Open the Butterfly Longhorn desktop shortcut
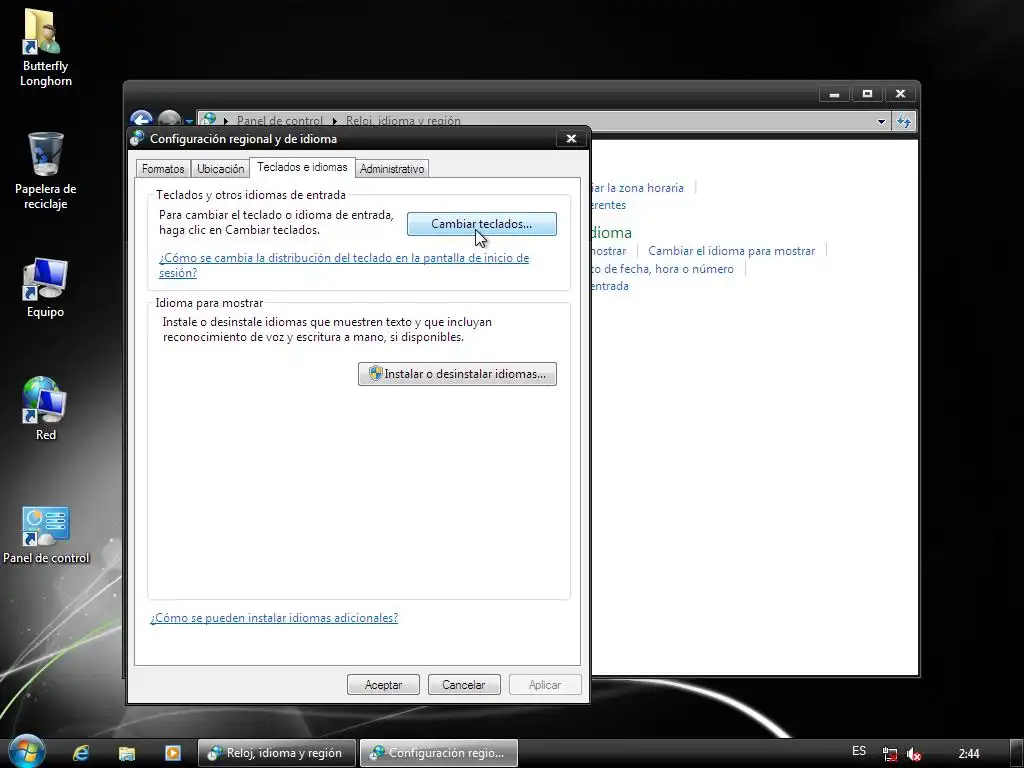The height and width of the screenshot is (768, 1024). [45, 46]
